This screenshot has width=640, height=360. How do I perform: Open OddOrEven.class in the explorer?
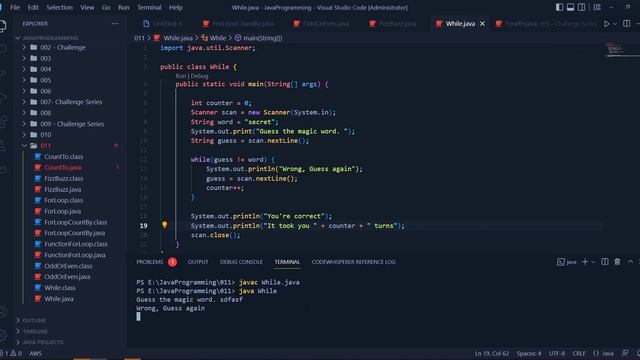[x=68, y=266]
